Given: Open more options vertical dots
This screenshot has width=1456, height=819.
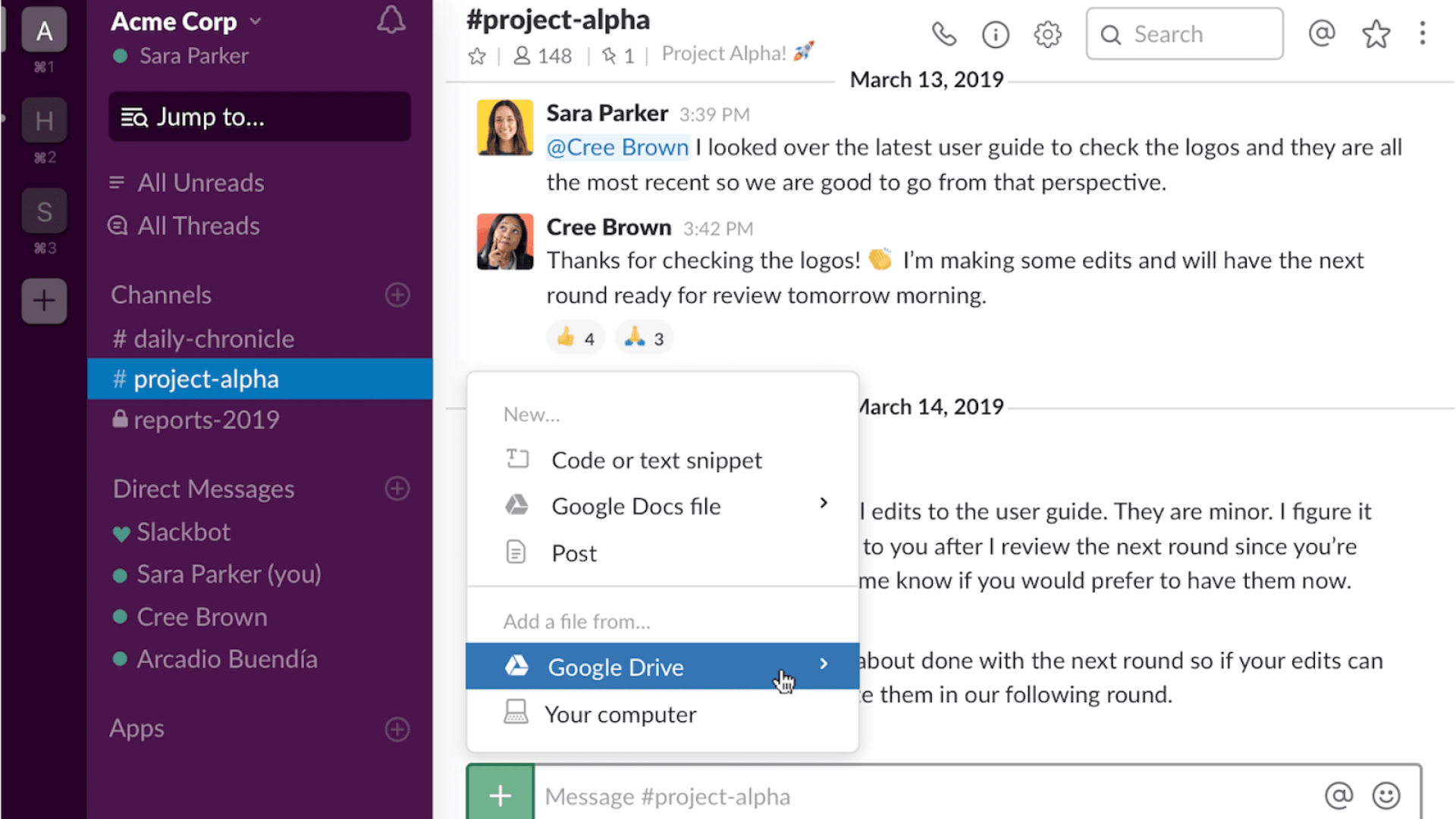Looking at the screenshot, I should 1423,33.
